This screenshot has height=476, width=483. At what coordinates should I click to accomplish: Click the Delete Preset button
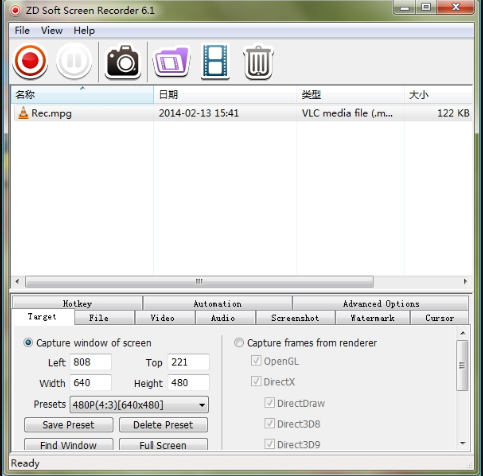tap(163, 425)
